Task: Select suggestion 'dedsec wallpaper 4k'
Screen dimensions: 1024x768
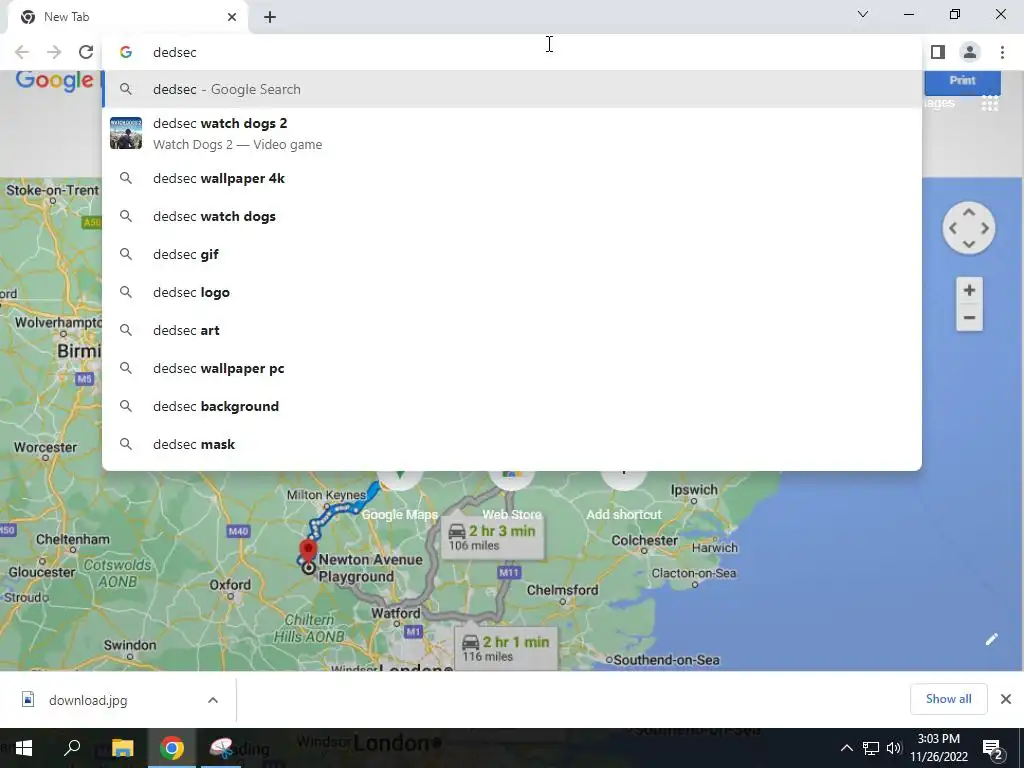Action: coord(512,178)
